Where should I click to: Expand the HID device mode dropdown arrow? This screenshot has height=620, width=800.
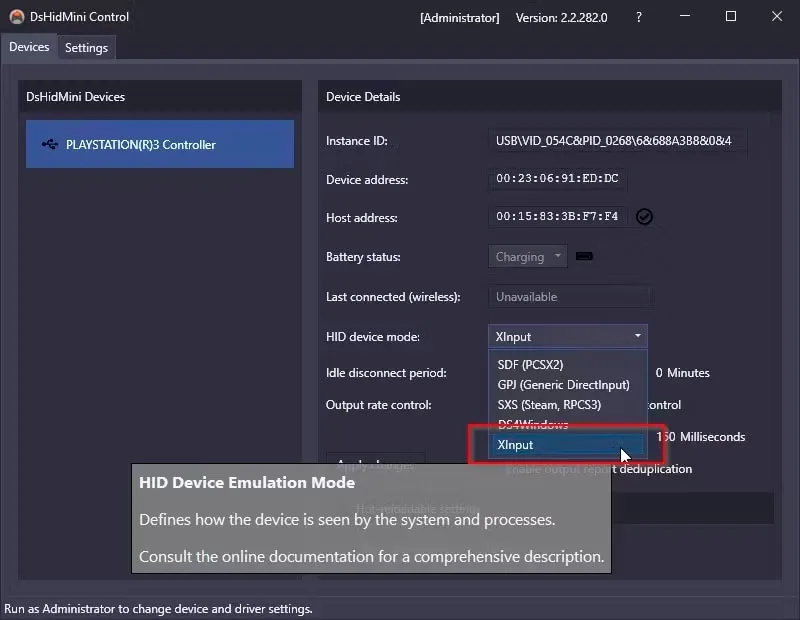click(x=638, y=336)
